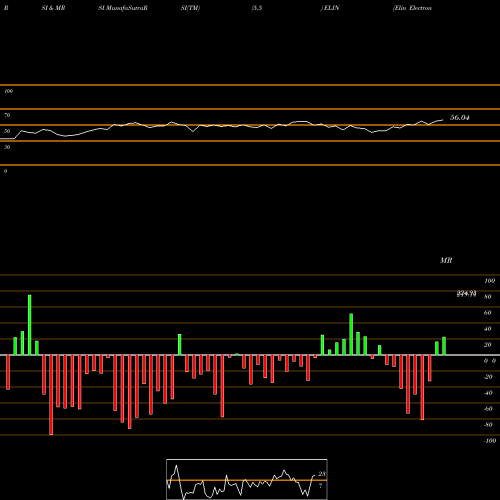This screenshot has height=500, width=500.
Task: Click the RSI left-axis label 70
Action: pos(7,115)
